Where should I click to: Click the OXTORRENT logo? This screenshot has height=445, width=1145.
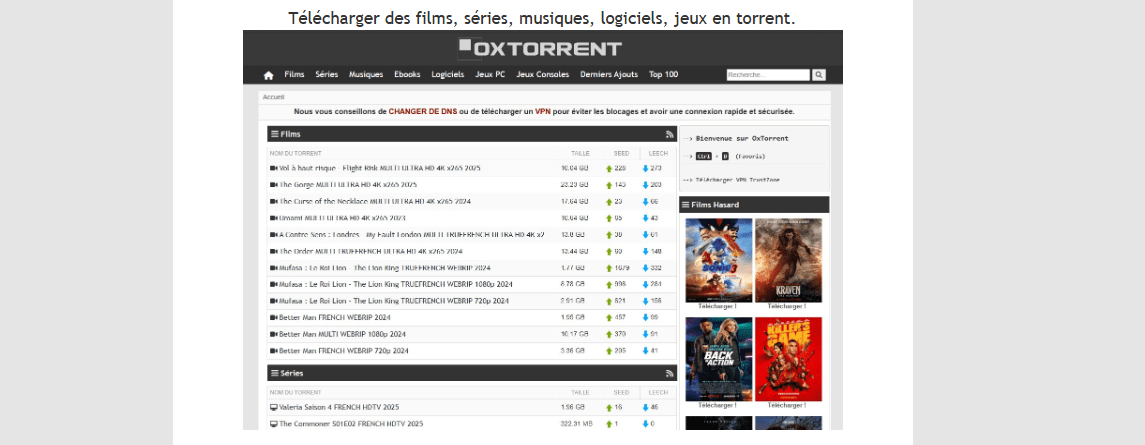coord(540,48)
